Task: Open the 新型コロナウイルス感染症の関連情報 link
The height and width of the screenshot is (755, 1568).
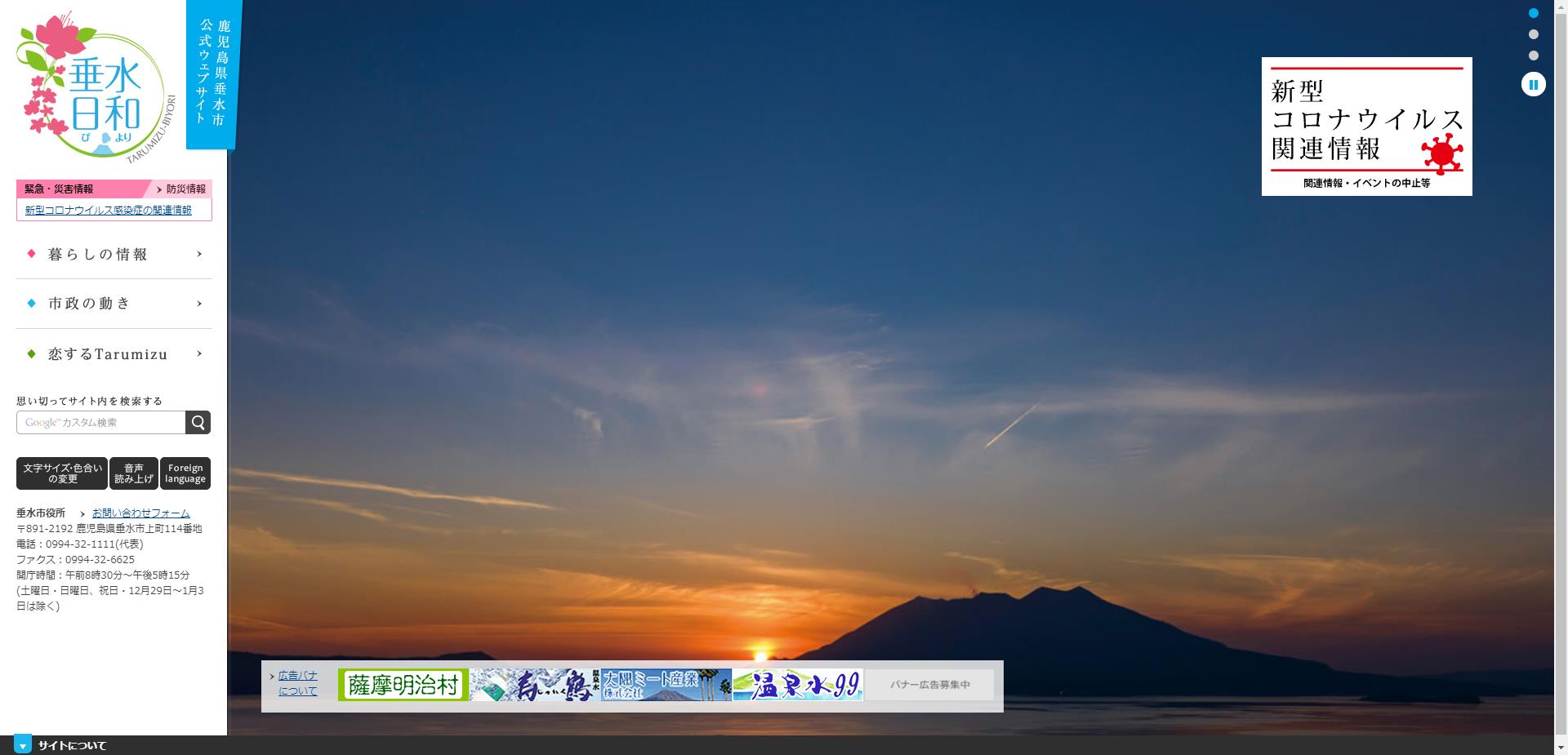Action: coord(109,211)
